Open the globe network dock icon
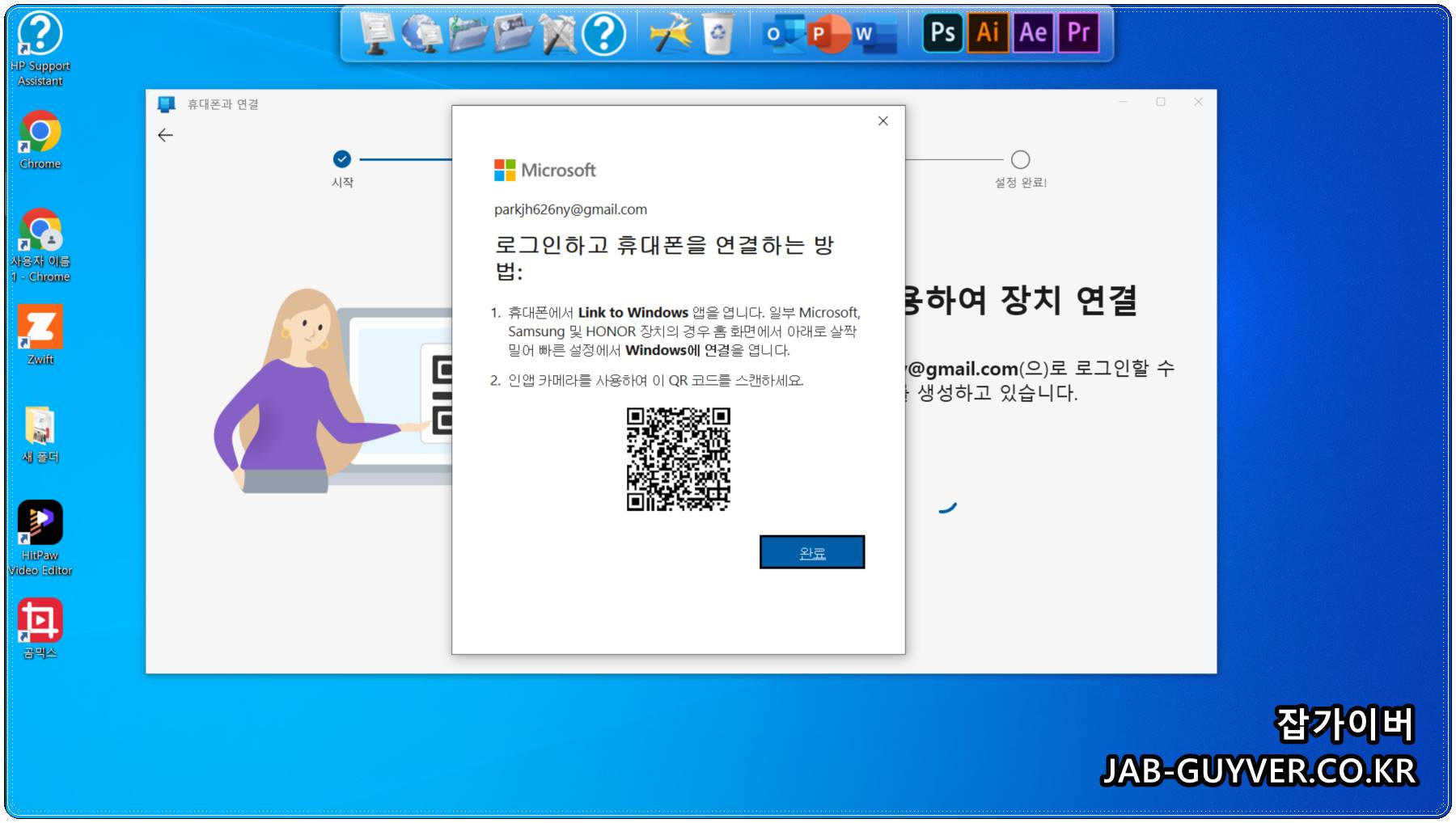1456x823 pixels. coord(421,34)
